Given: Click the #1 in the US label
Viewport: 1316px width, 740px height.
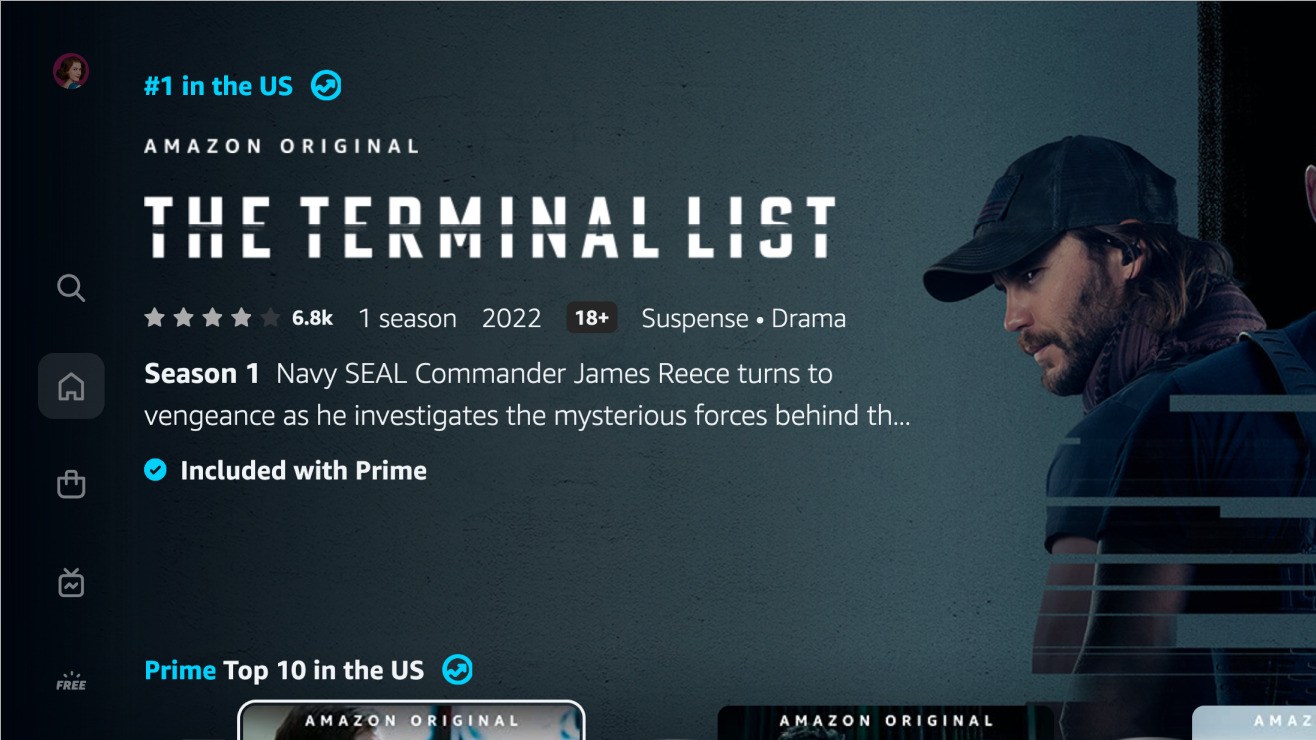Looking at the screenshot, I should click(x=218, y=86).
